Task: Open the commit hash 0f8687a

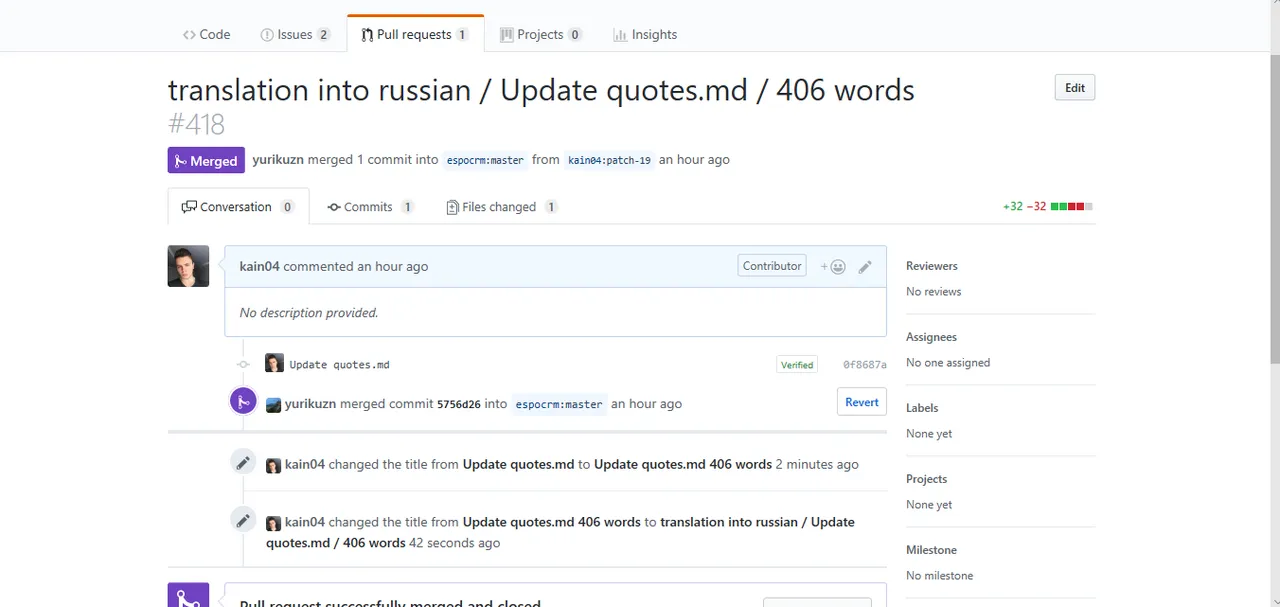Action: [x=864, y=365]
